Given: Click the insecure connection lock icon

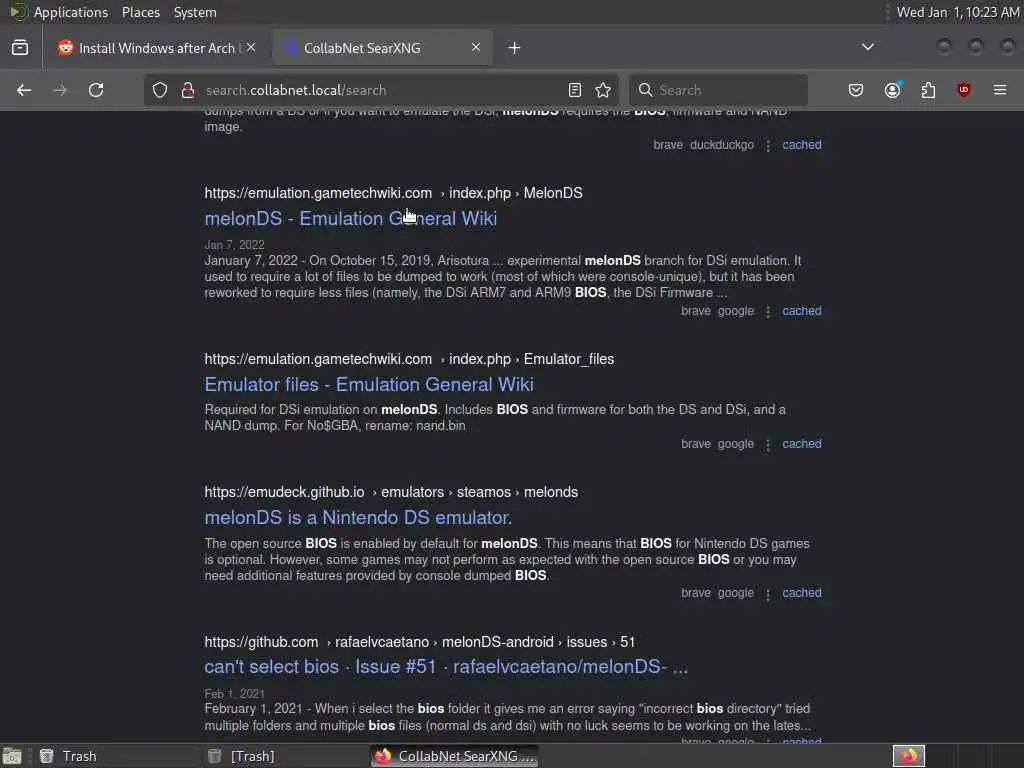Looking at the screenshot, I should click(x=187, y=90).
